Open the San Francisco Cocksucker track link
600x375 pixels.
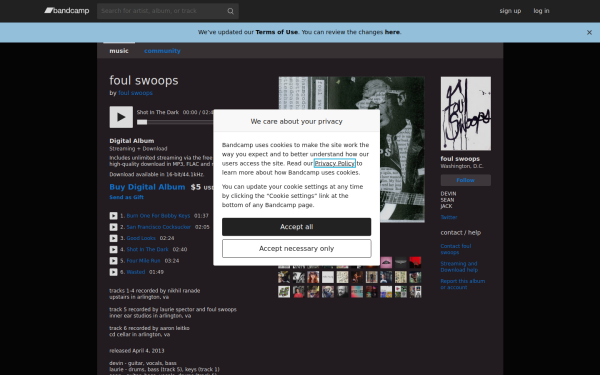tap(158, 227)
